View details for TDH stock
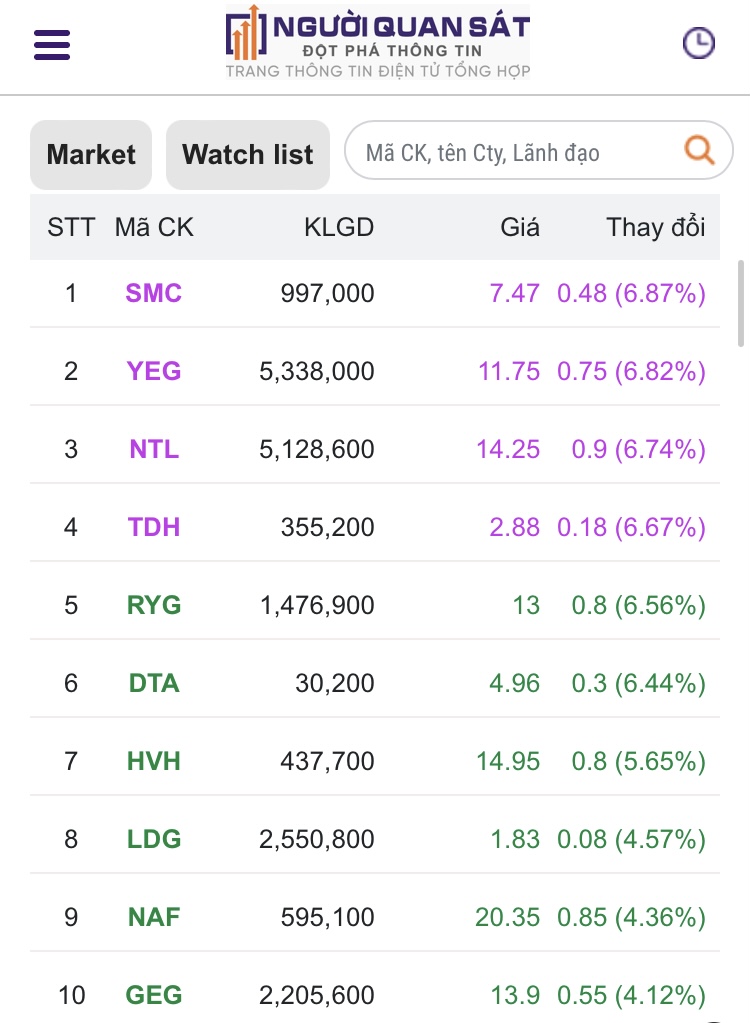Image resolution: width=750 pixels, height=1023 pixels. click(x=154, y=527)
